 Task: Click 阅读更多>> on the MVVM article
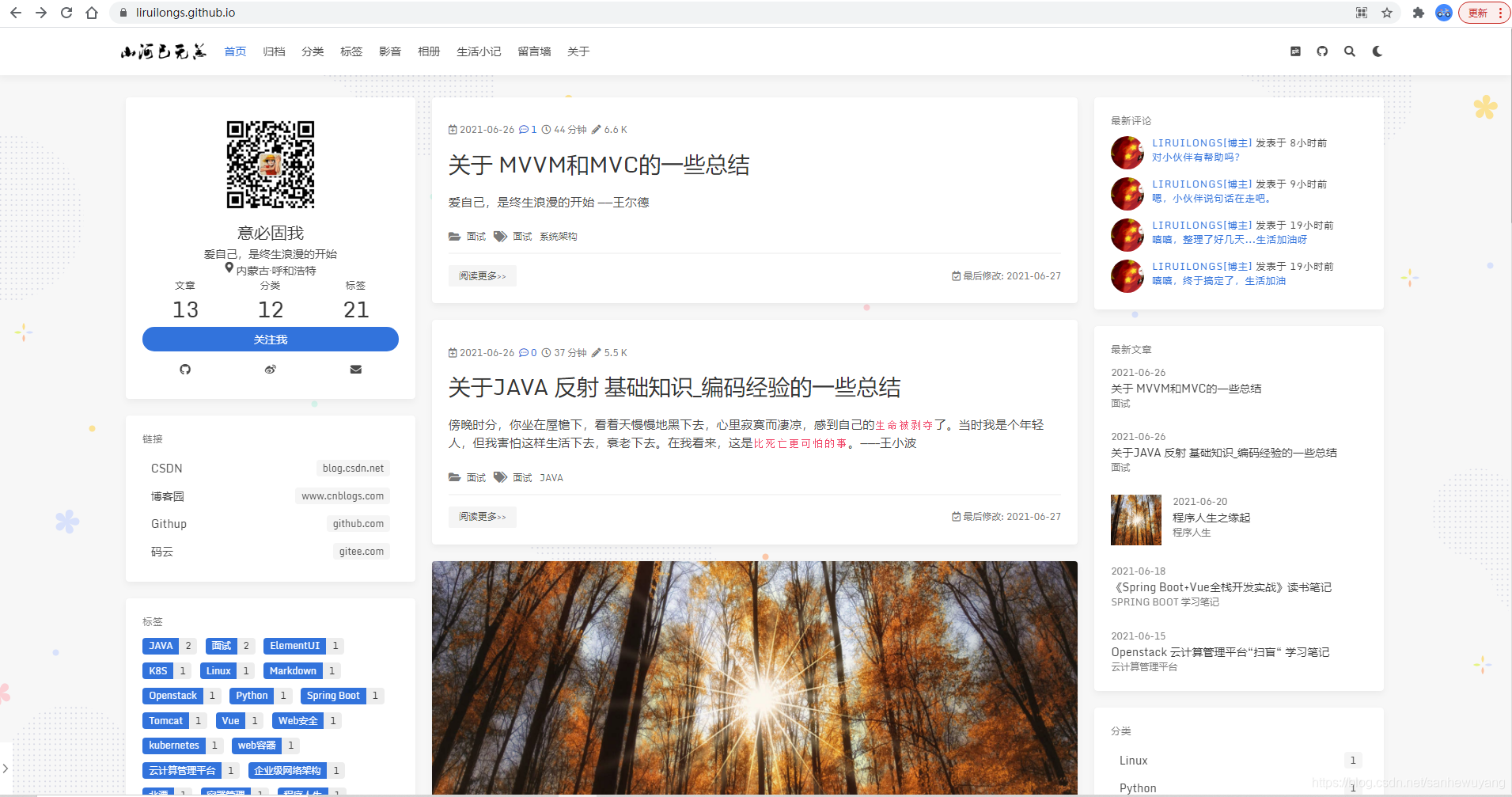pyautogui.click(x=482, y=275)
